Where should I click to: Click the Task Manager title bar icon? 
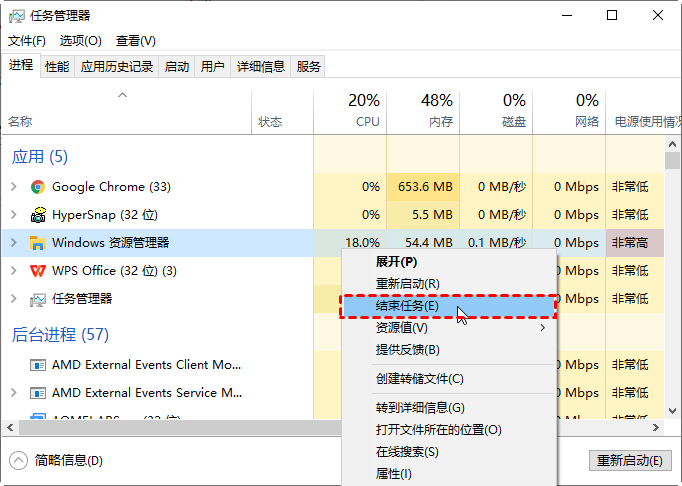pos(15,15)
